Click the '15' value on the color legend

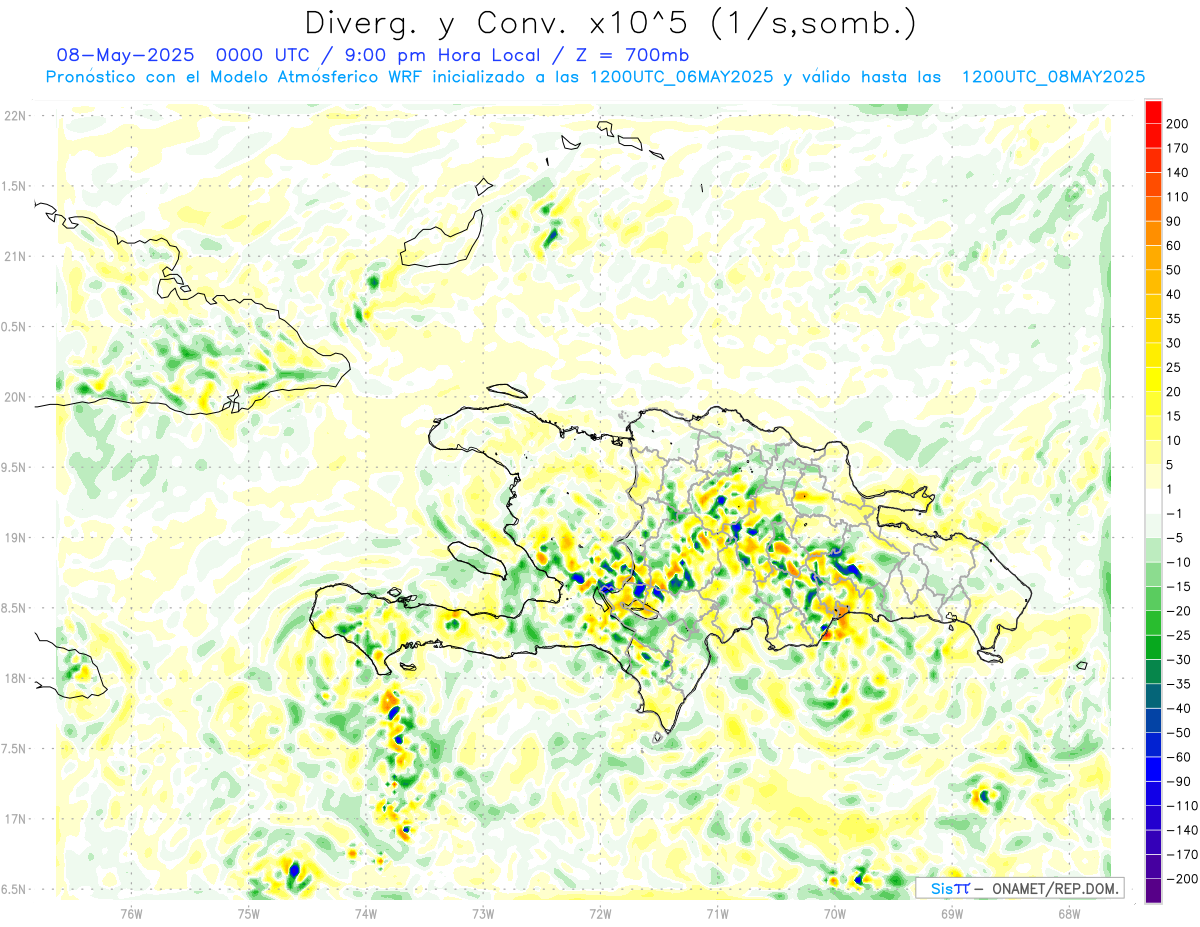pyautogui.click(x=1175, y=416)
